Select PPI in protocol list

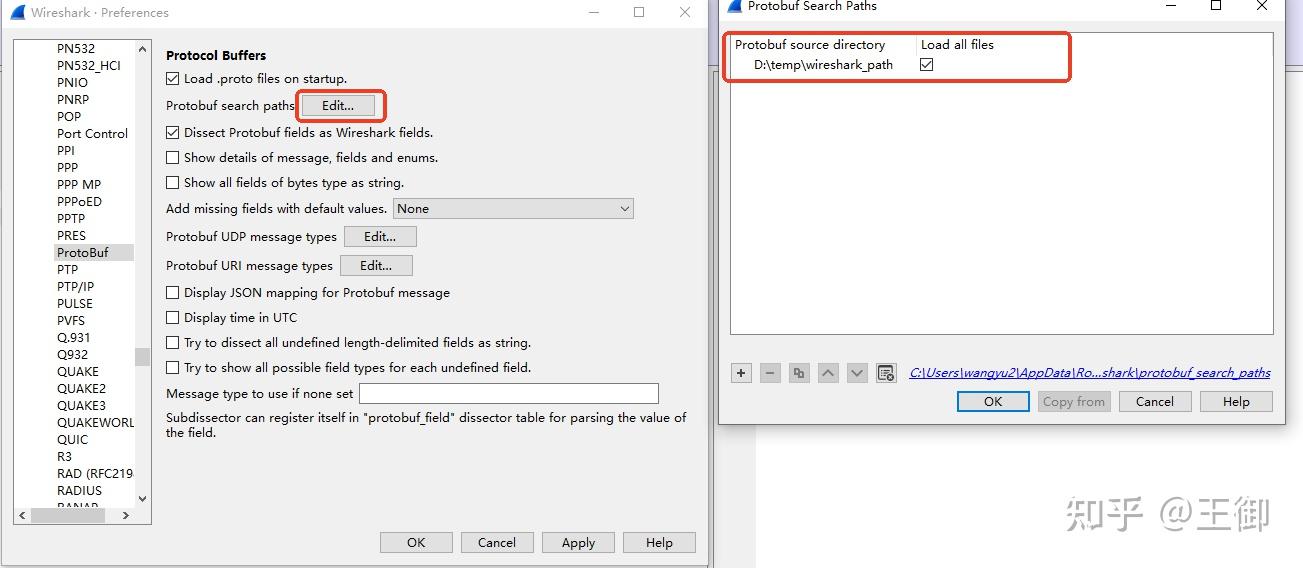pyautogui.click(x=66, y=151)
